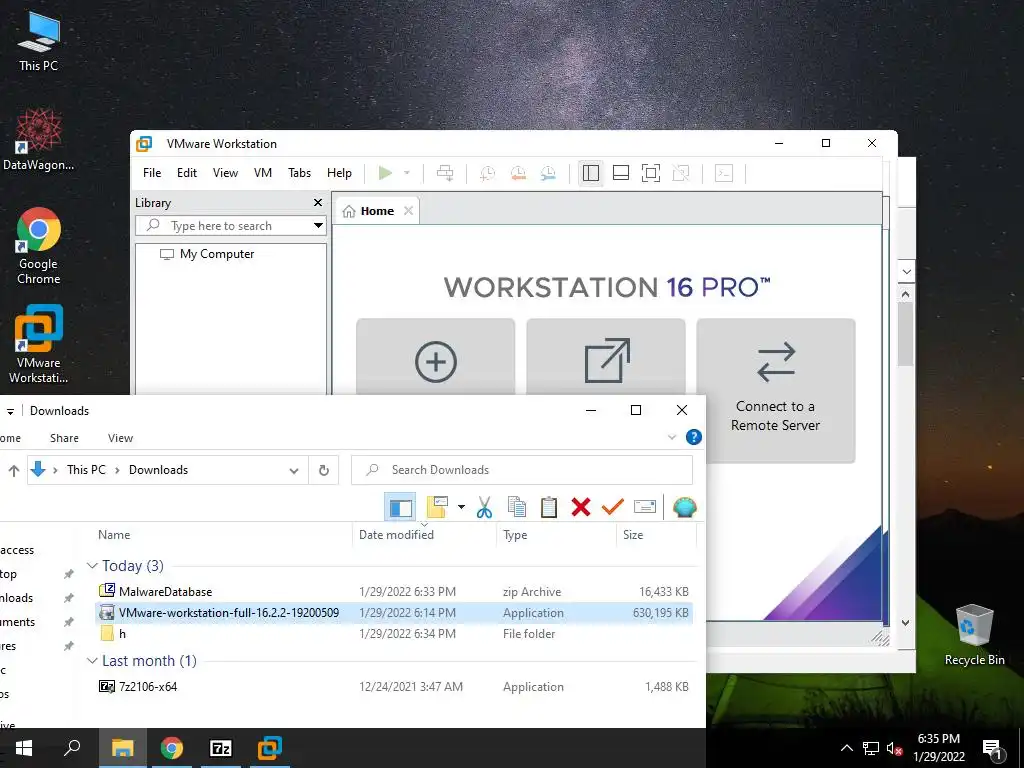Toggle the preview pane layout icon
The image size is (1024, 768).
(x=400, y=507)
